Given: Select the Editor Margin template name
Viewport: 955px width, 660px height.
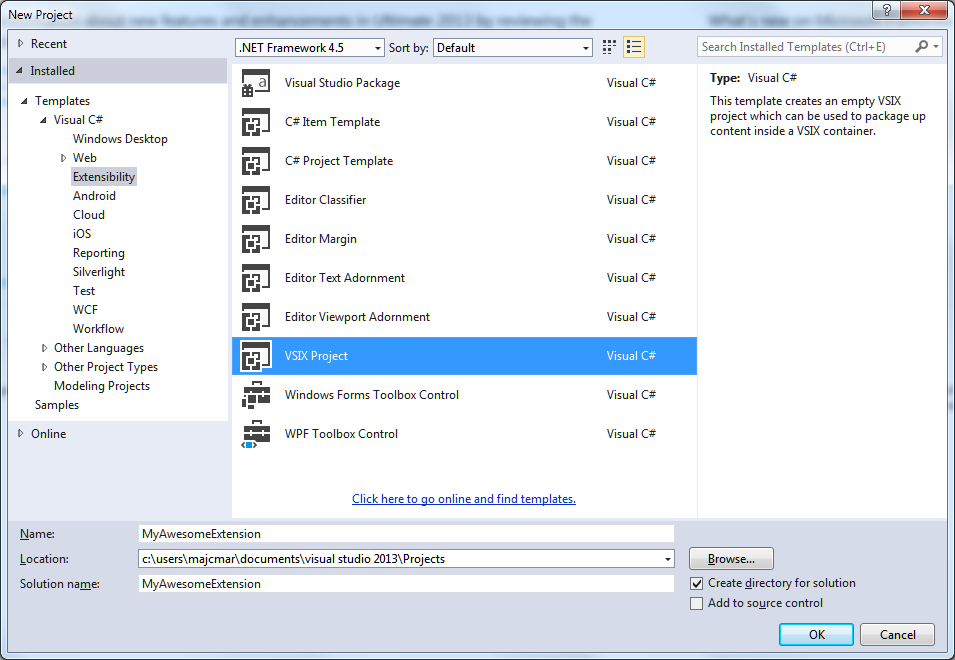Looking at the screenshot, I should 321,239.
